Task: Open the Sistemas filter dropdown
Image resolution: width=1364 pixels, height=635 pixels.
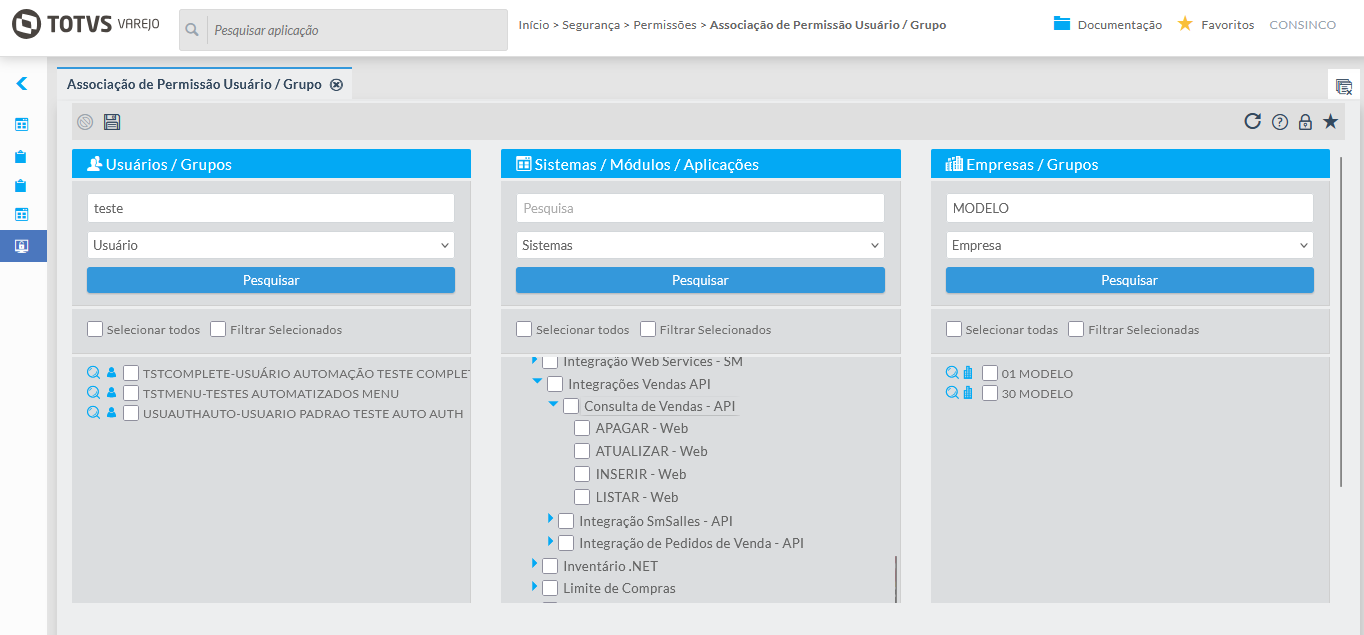Action: click(x=700, y=245)
